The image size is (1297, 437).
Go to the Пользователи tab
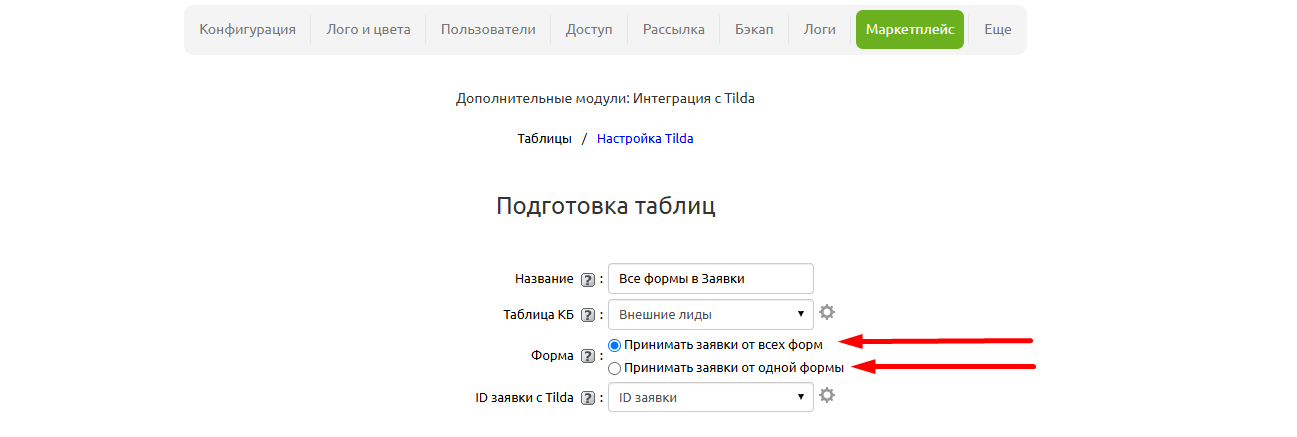(x=488, y=30)
